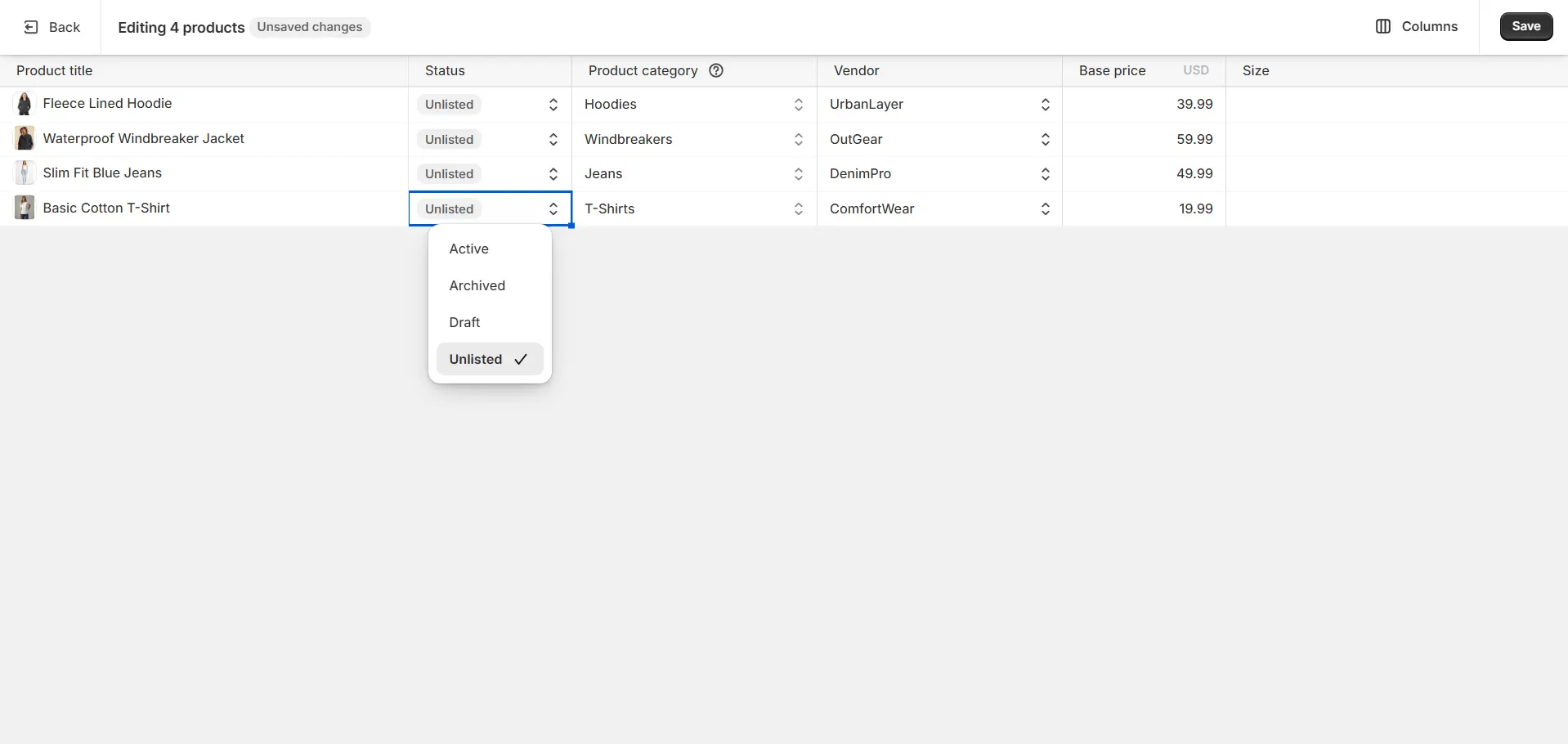Click the chevron on Windbreakers category selector

pos(799,139)
